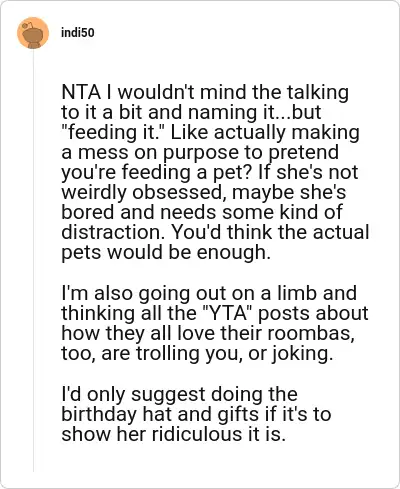Open the indi50 username profile link
This screenshot has width=400, height=489.
pos(77,33)
